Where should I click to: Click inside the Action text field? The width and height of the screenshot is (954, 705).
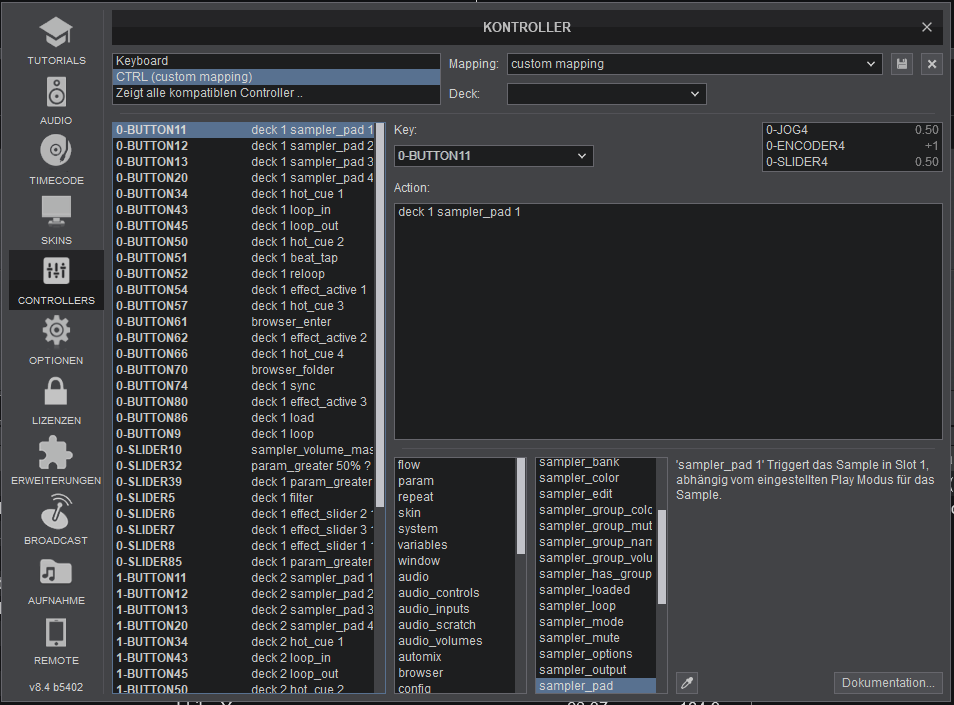(667, 320)
